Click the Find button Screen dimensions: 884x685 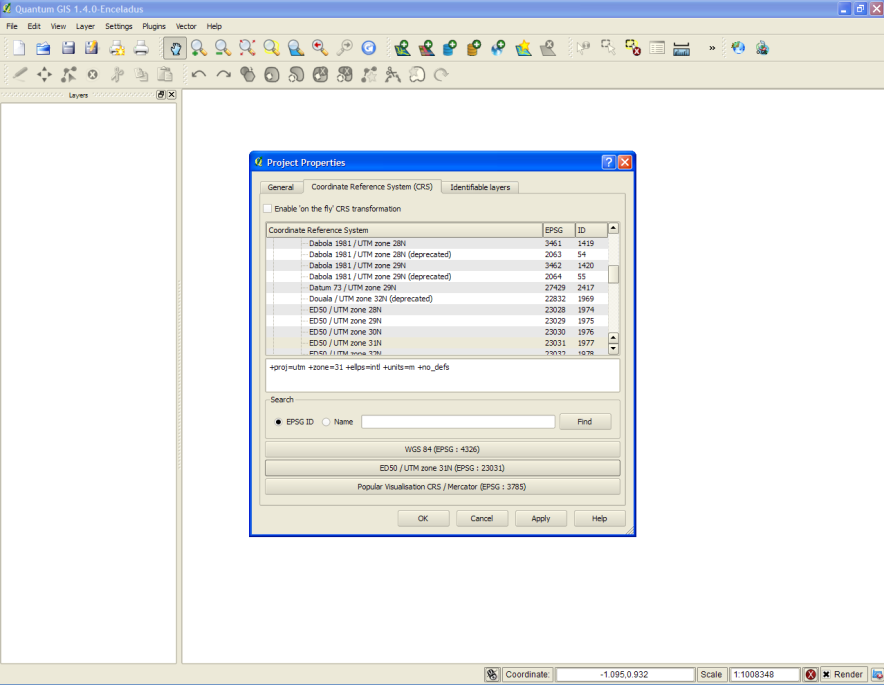[585, 422]
